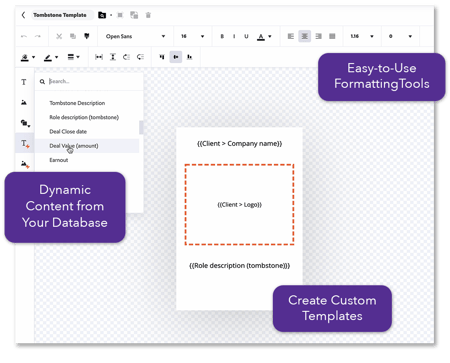
Task: Choose Deal Close date field
Action: (x=68, y=132)
